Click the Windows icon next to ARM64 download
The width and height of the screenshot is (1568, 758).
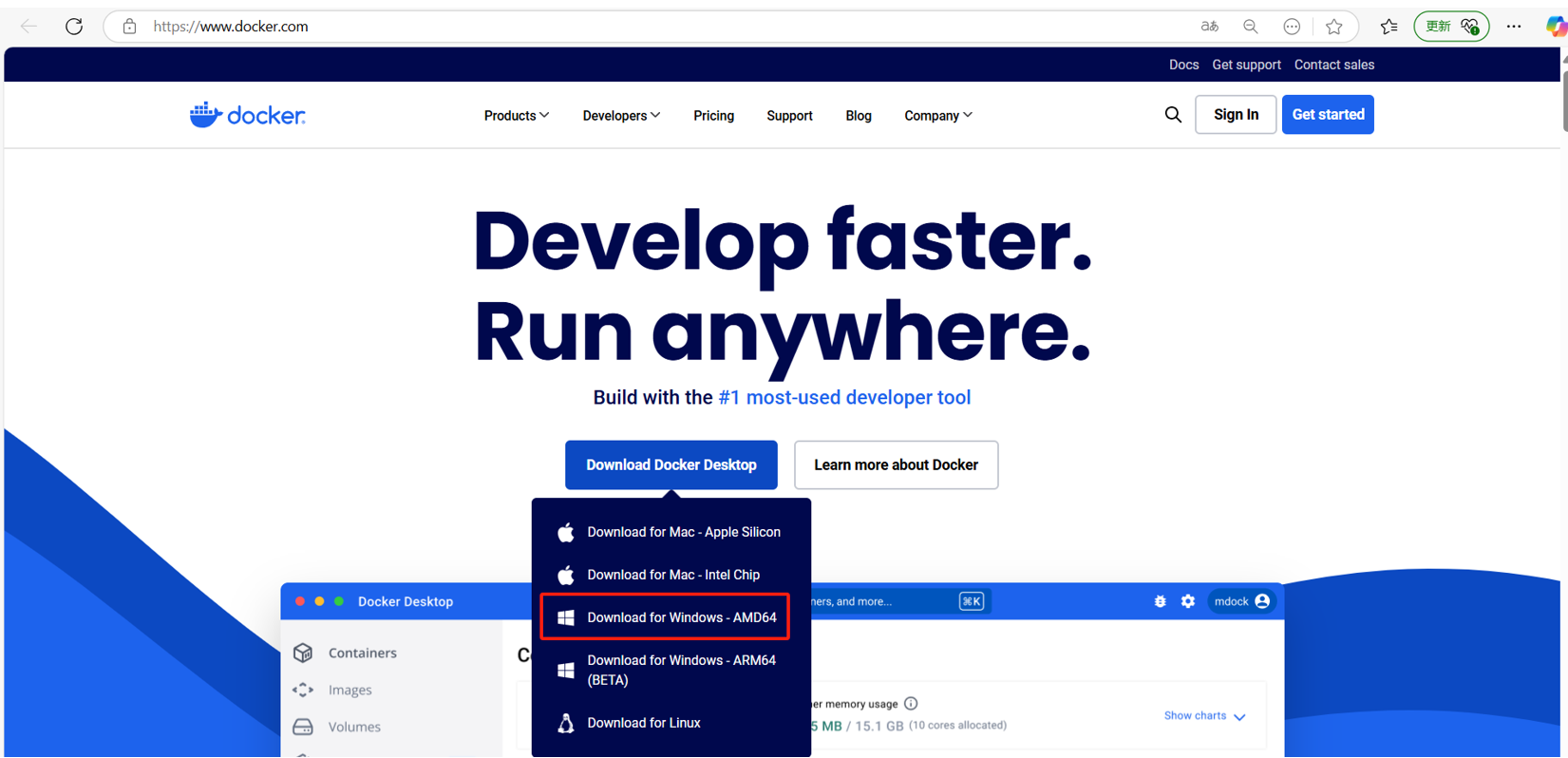566,670
